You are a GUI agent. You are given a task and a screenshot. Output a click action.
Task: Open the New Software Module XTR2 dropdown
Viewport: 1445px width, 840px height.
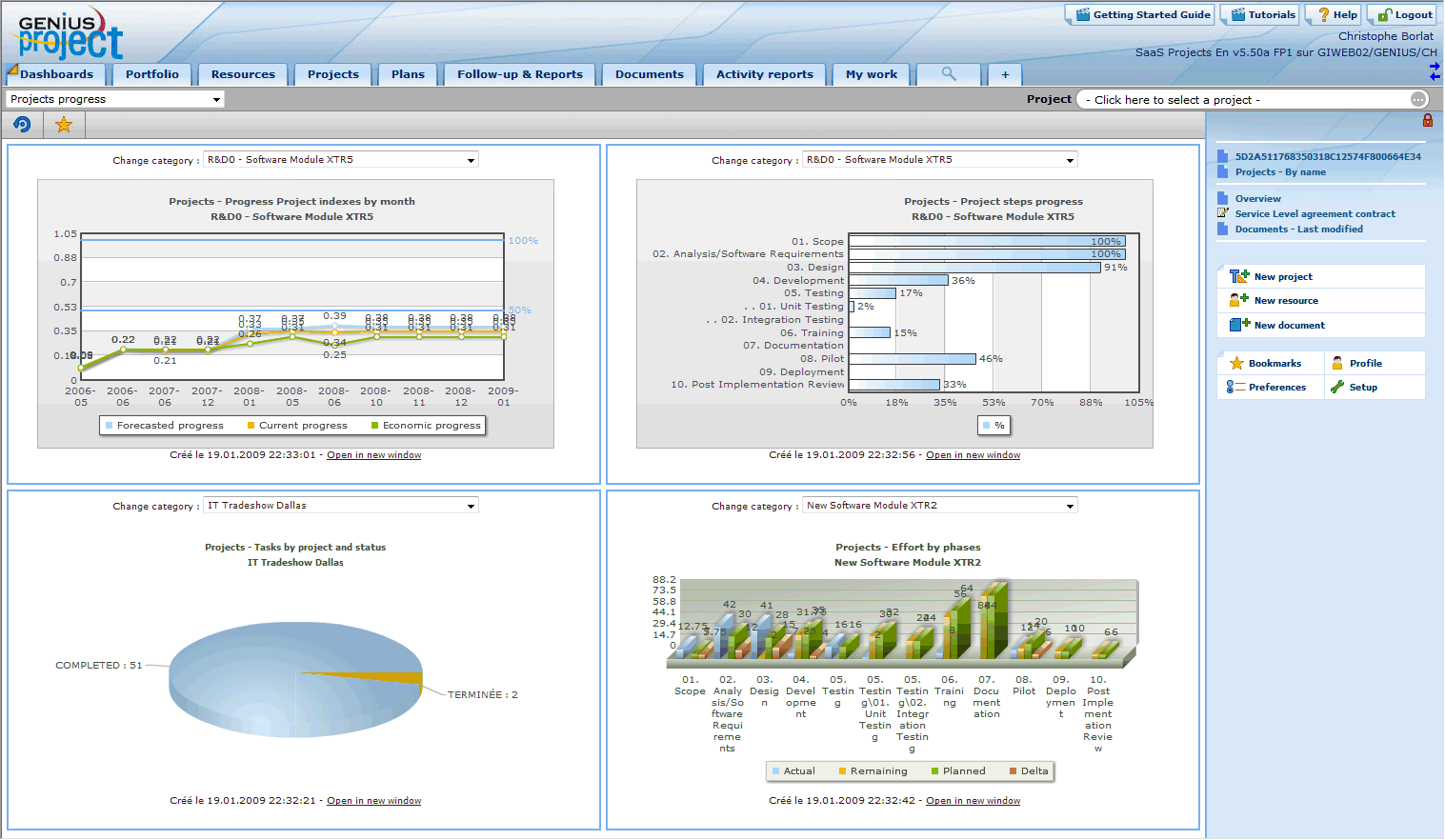(x=1070, y=507)
